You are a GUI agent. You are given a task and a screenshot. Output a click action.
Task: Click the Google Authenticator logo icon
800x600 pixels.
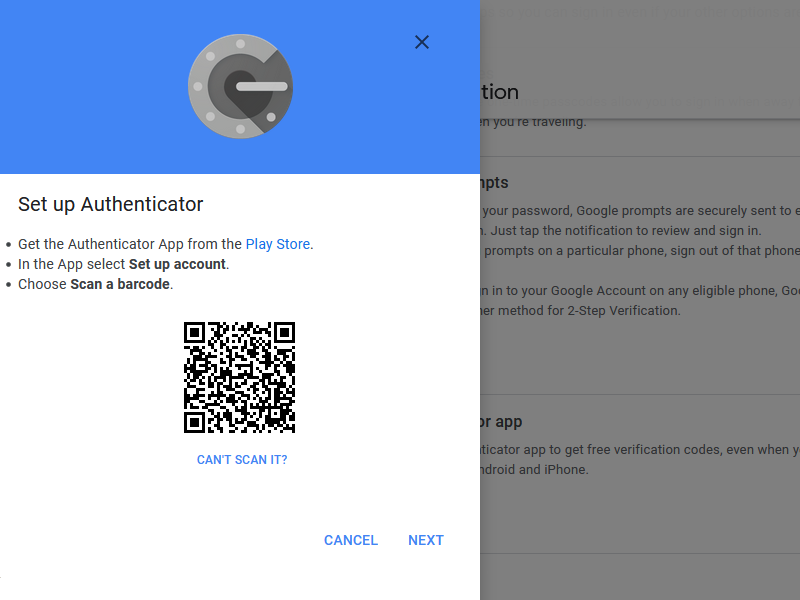point(240,87)
